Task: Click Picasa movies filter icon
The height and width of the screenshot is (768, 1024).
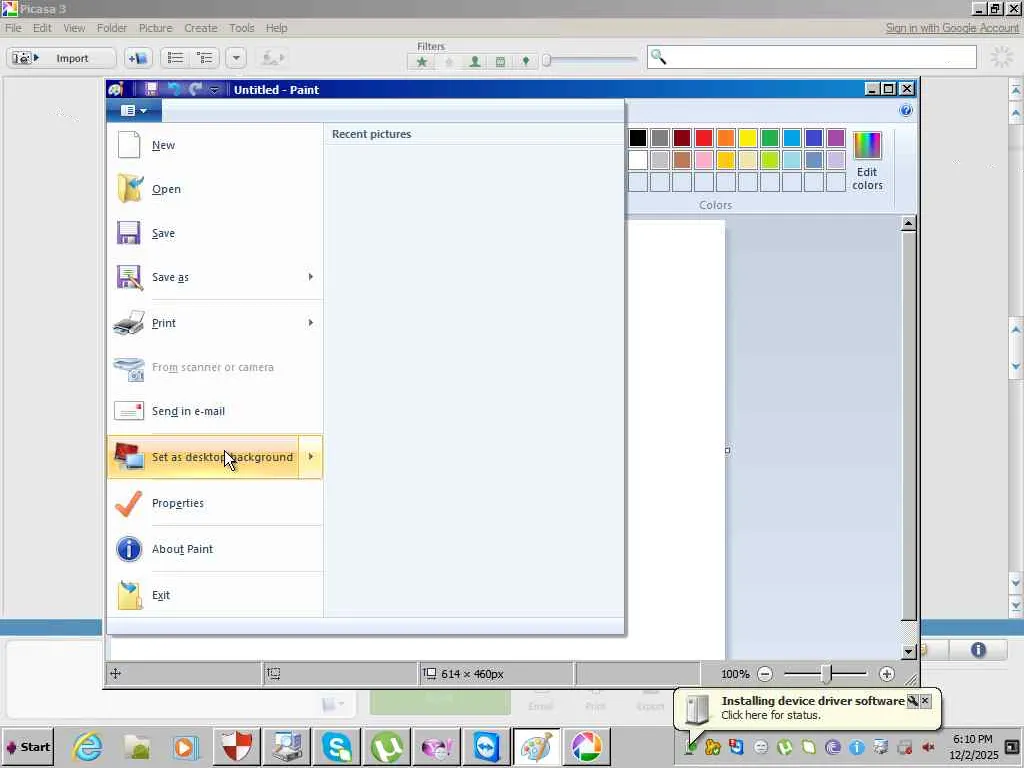Action: [x=500, y=62]
